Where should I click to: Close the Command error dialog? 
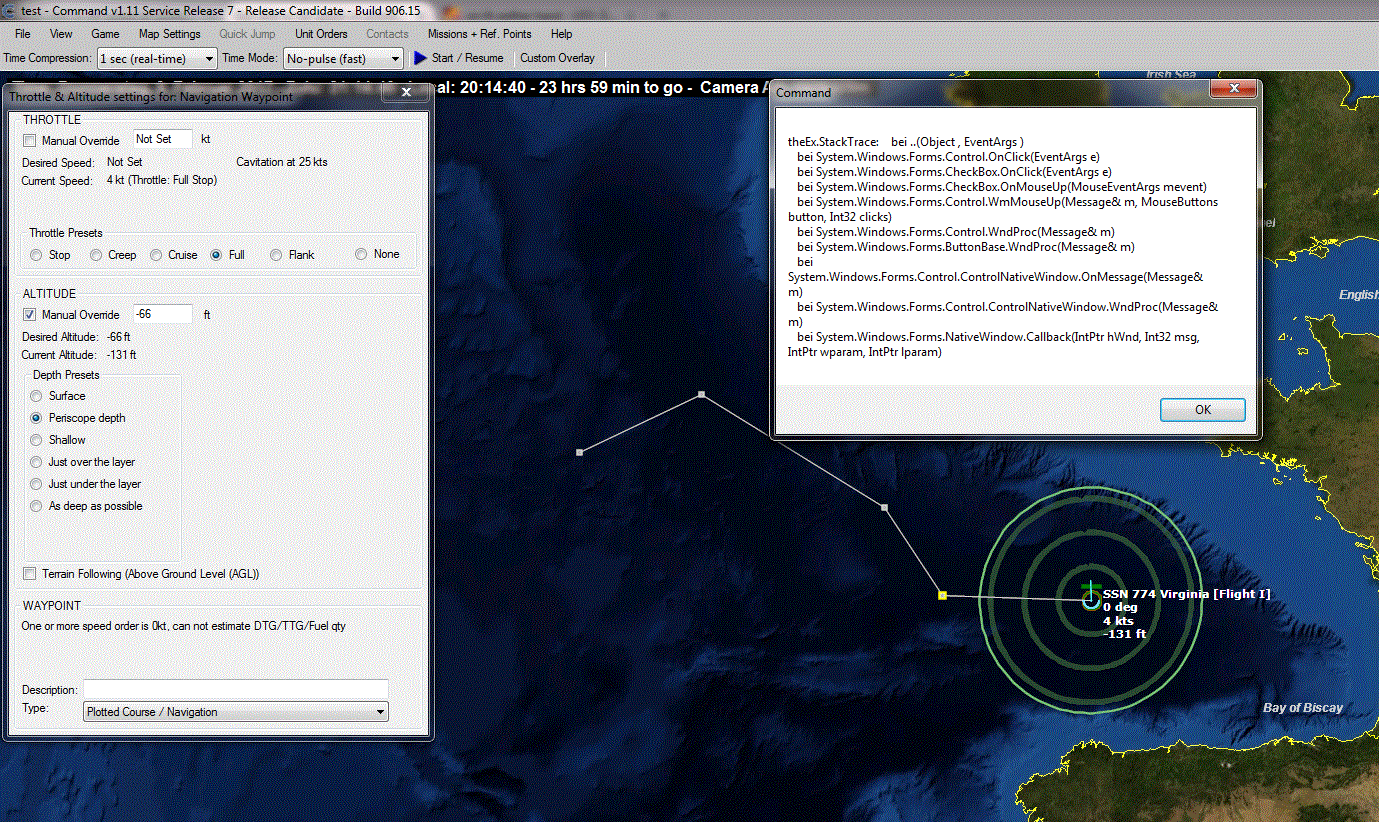(x=1232, y=89)
